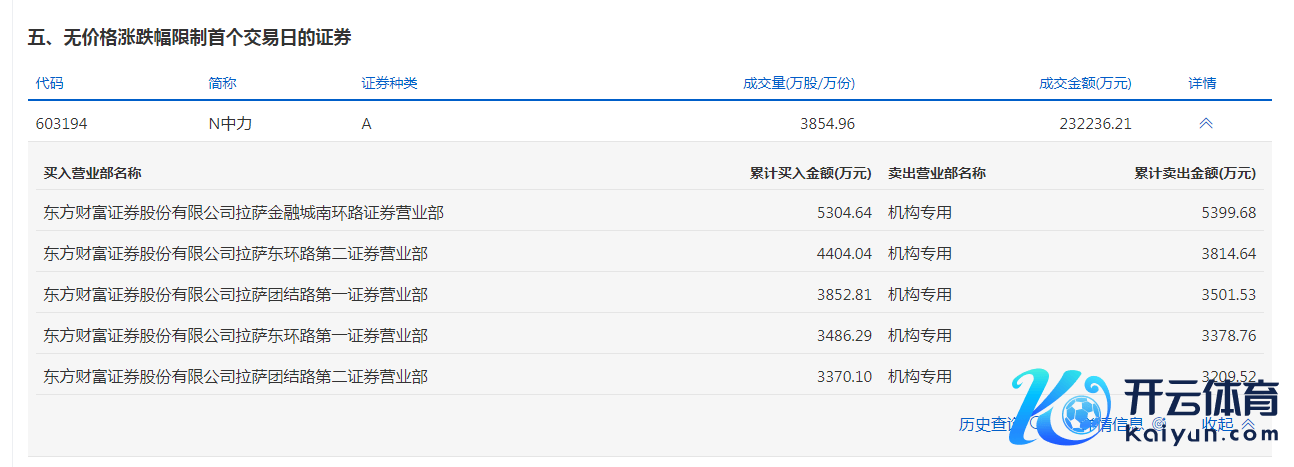Select the 代码 column header
1294x467 pixels.
tap(49, 83)
